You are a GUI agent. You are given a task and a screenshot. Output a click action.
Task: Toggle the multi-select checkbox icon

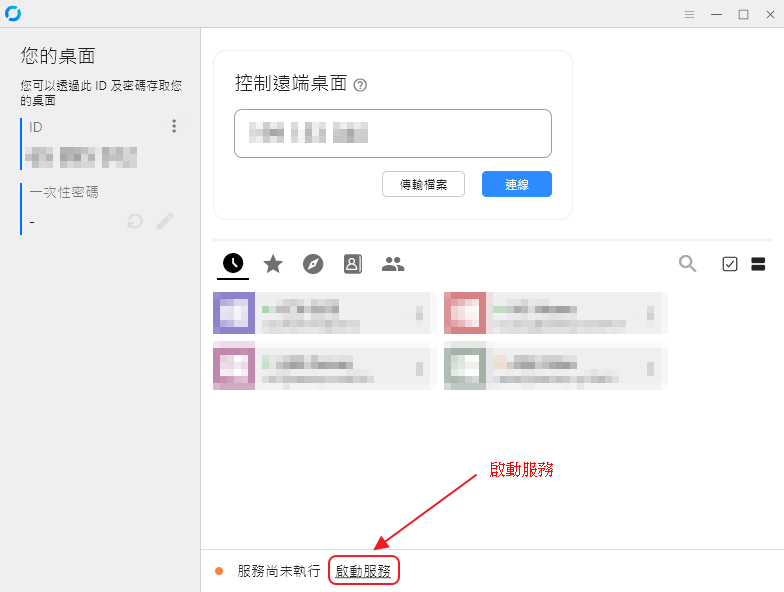[730, 264]
